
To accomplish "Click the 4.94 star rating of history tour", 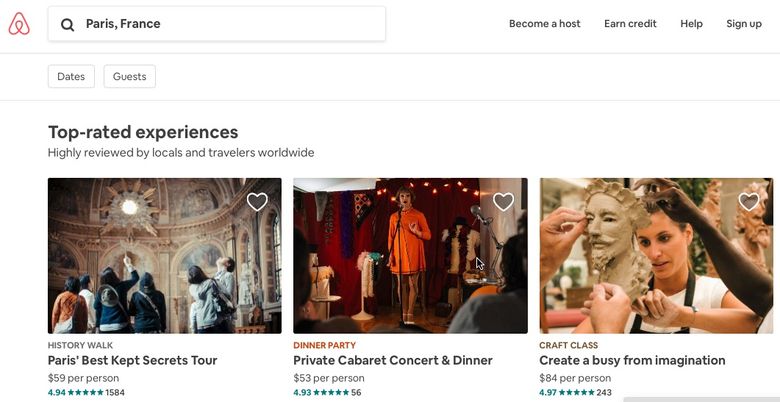I will [x=86, y=393].
